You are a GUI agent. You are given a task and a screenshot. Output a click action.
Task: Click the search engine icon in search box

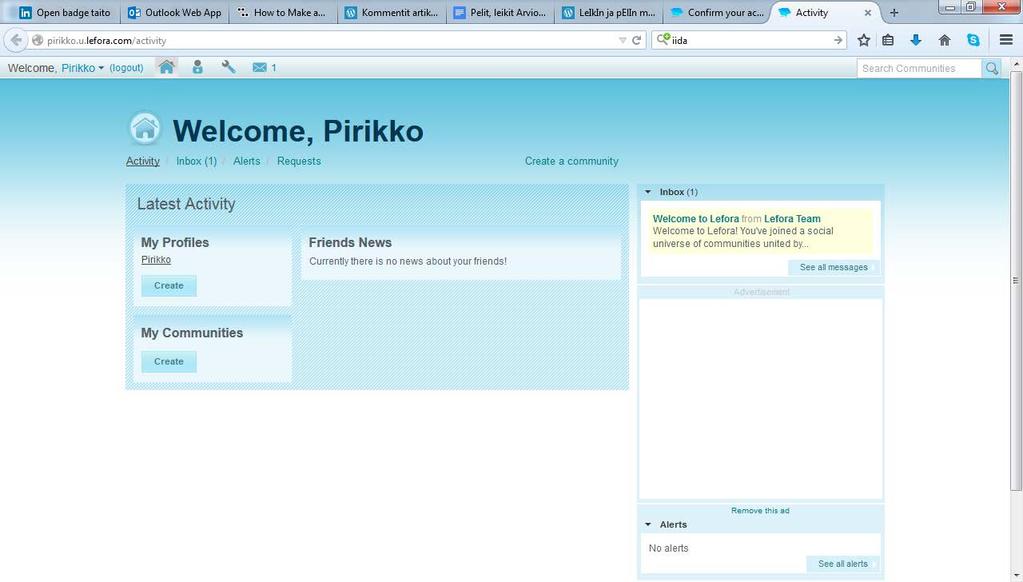pos(663,39)
